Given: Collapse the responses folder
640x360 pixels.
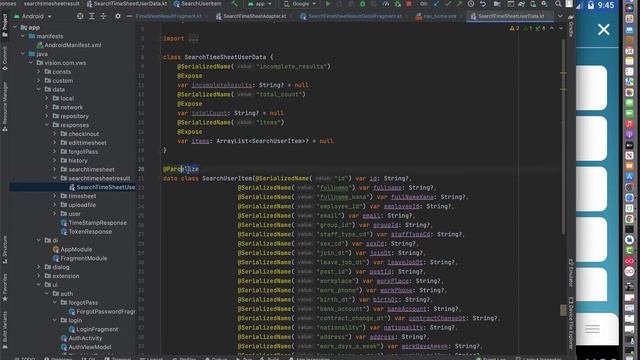Looking at the screenshot, I should coord(47,125).
